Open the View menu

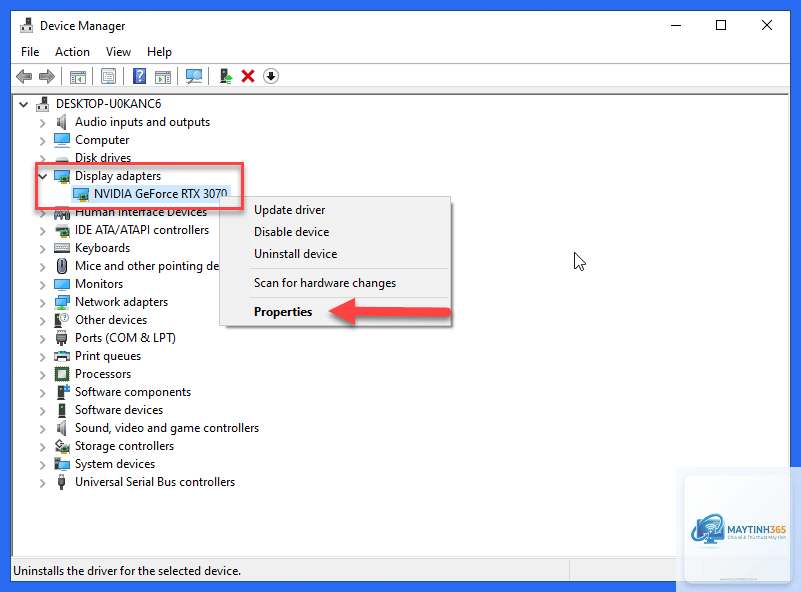pos(118,52)
